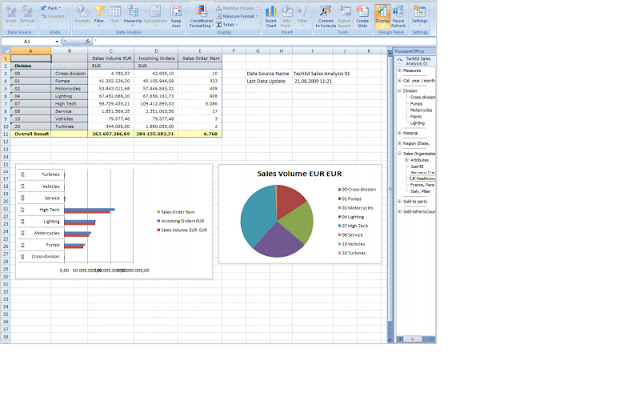Select the Italy, Milan tree item
Image resolution: width=640 pixels, height=413 pixels.
point(420,191)
